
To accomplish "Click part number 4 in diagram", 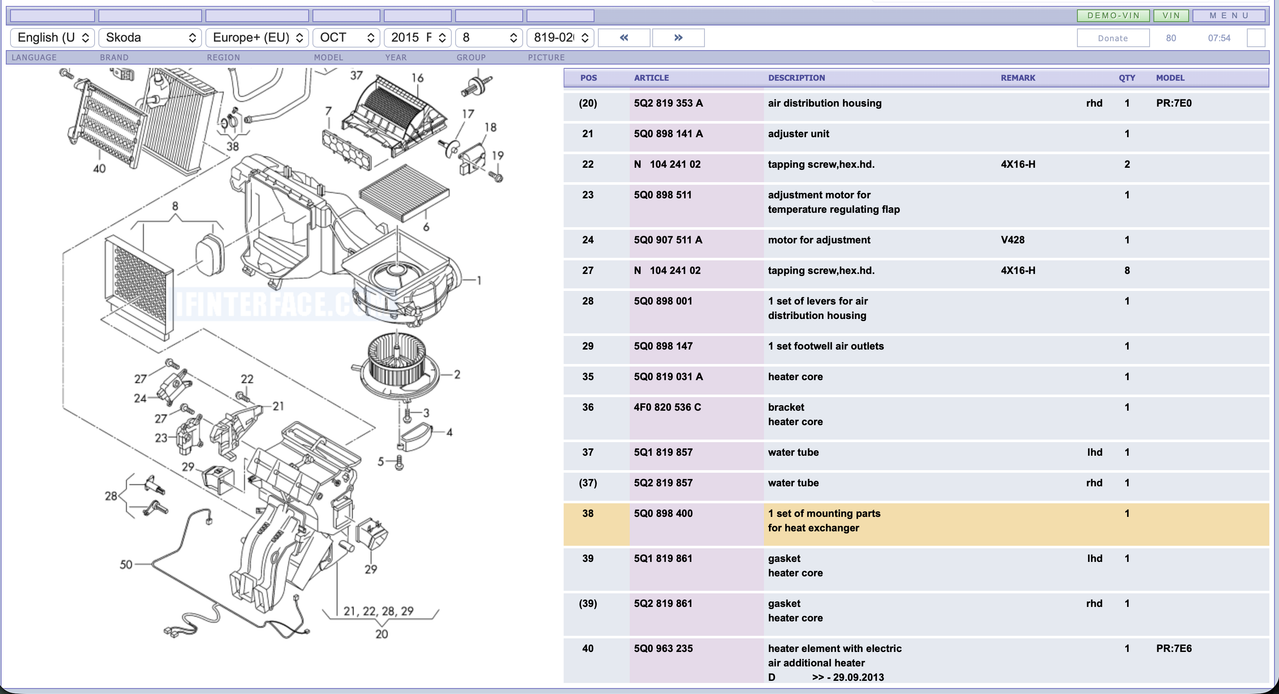I will pyautogui.click(x=449, y=433).
